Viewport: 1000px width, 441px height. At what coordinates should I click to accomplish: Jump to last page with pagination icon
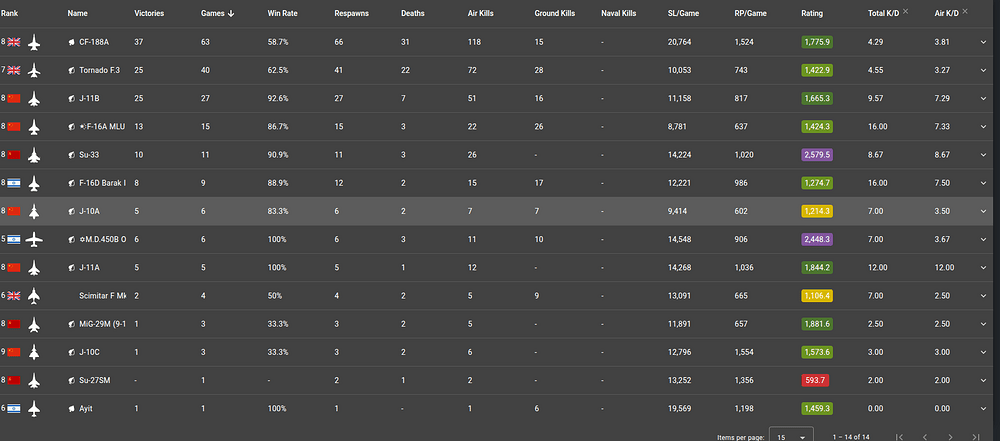click(976, 437)
